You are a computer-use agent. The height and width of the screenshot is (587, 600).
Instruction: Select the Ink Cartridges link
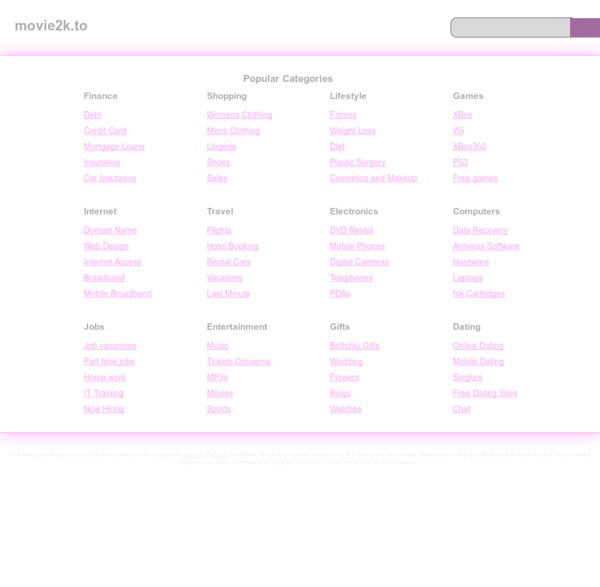tap(478, 294)
